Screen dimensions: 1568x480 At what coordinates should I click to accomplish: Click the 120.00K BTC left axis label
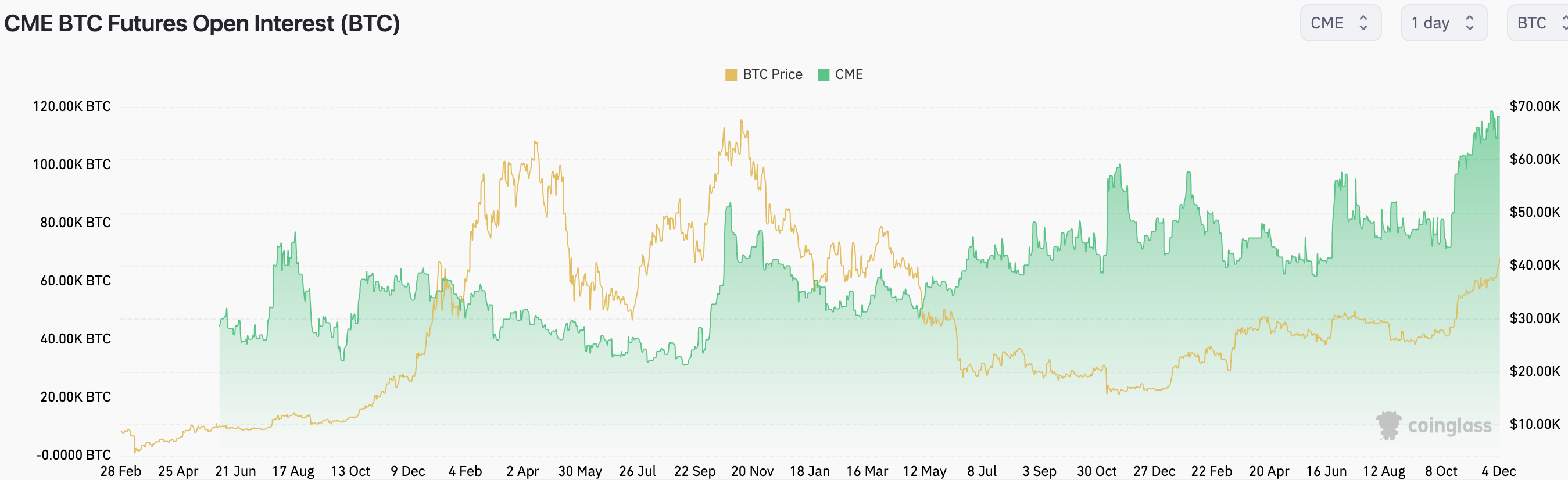(72, 106)
